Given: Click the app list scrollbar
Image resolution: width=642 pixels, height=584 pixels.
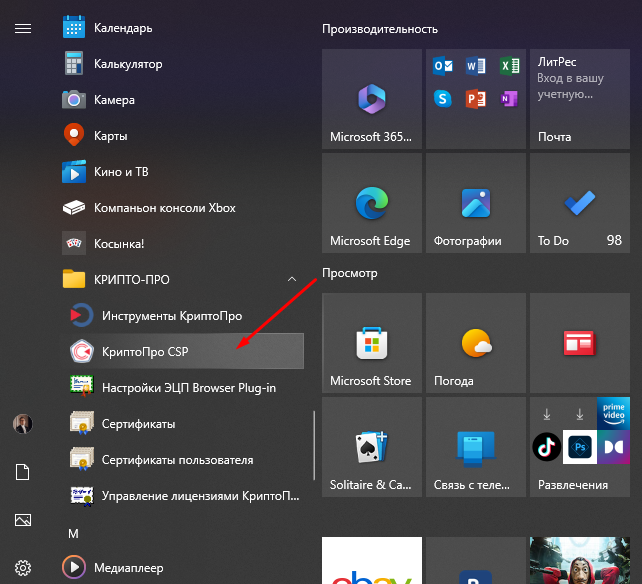Looking at the screenshot, I should pyautogui.click(x=314, y=445).
